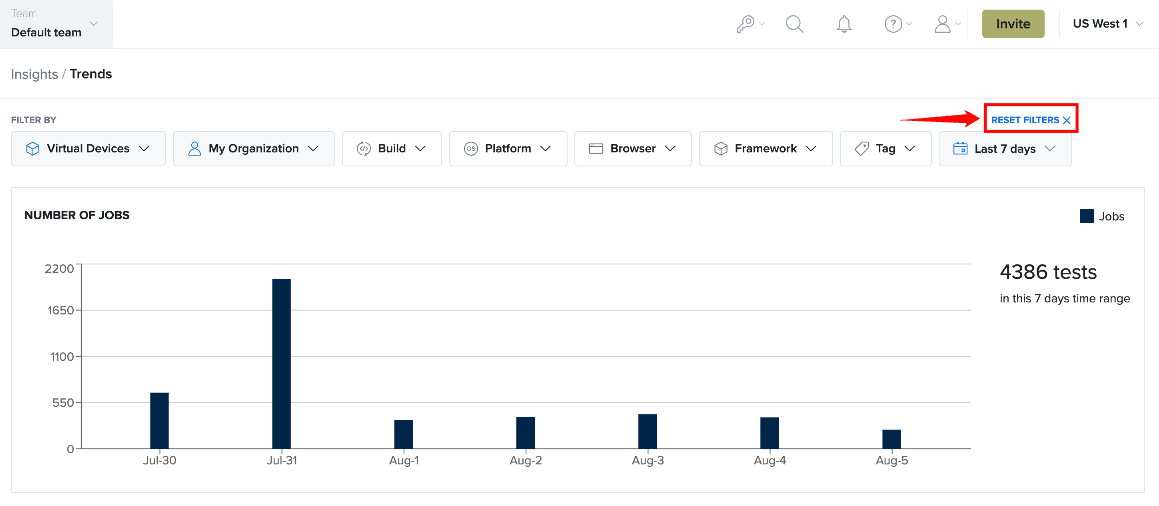Expand the Build filter dropdown
Screen dimensions: 1159x506
click(x=392, y=148)
